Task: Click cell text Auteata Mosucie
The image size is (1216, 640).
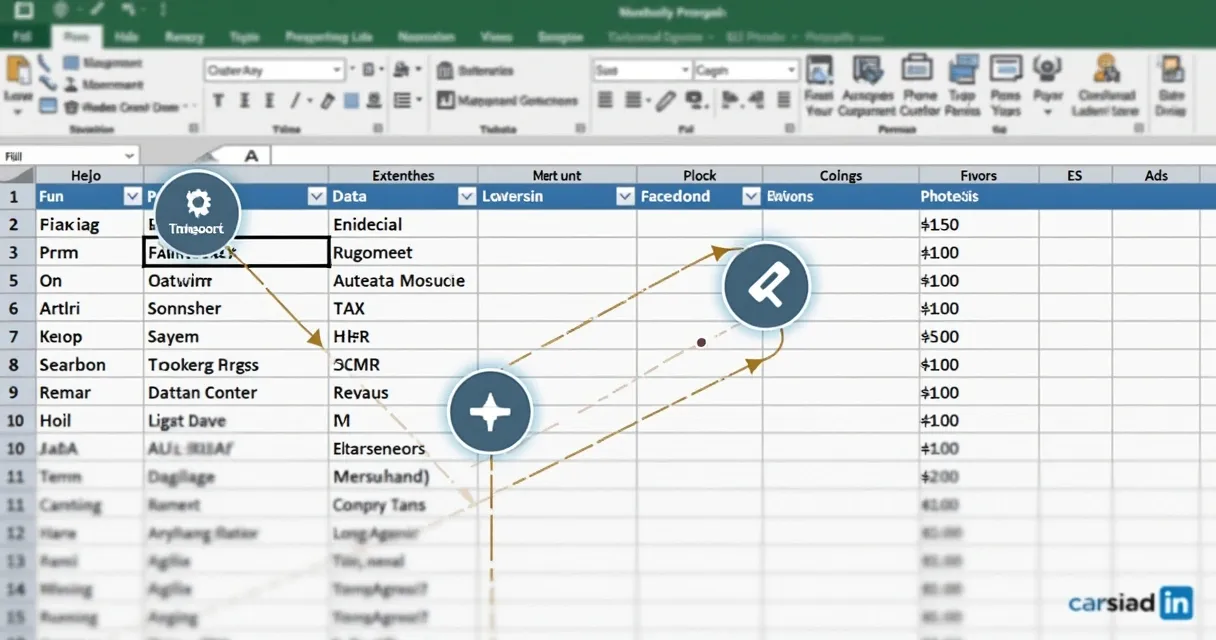Action: (398, 281)
